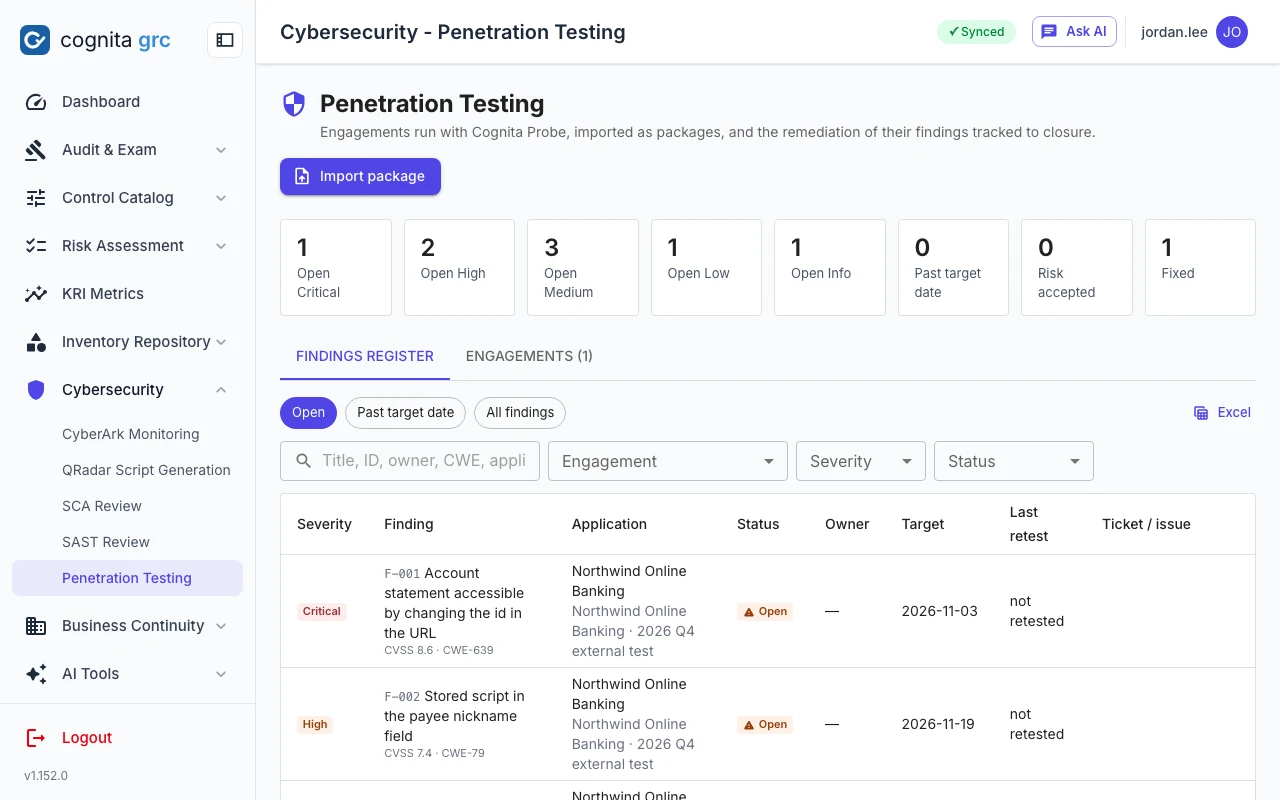
Task: Expand the Audit & Exam chevron
Action: pyautogui.click(x=221, y=150)
